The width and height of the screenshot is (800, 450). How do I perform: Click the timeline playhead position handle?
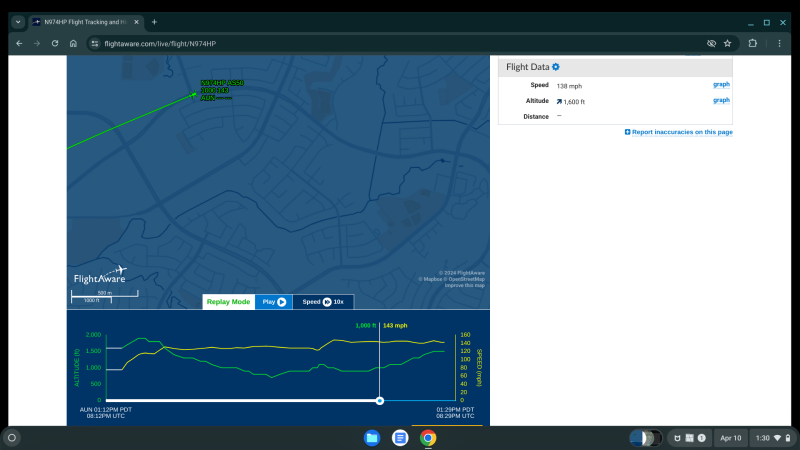(379, 400)
